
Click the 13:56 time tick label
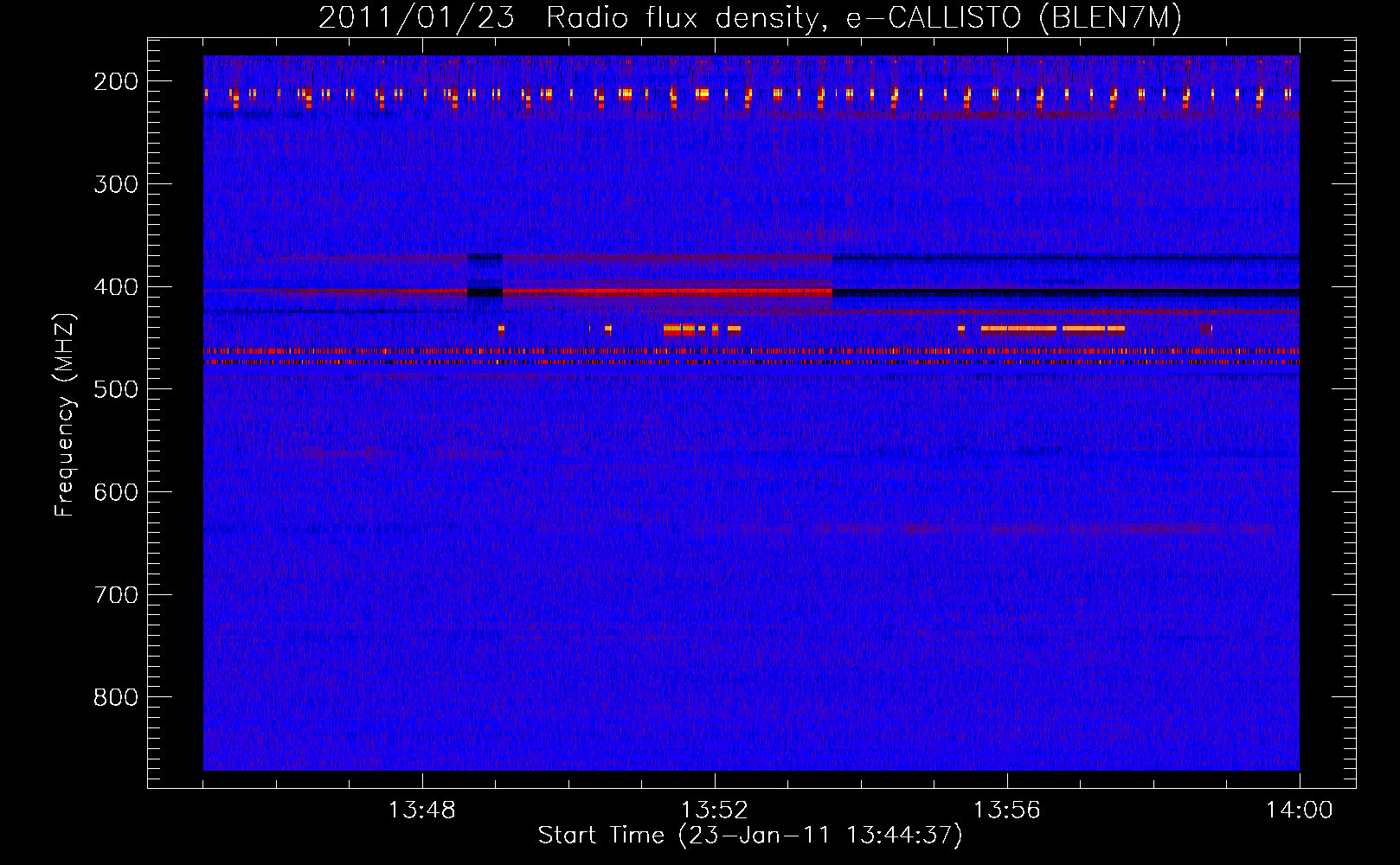1007,811
